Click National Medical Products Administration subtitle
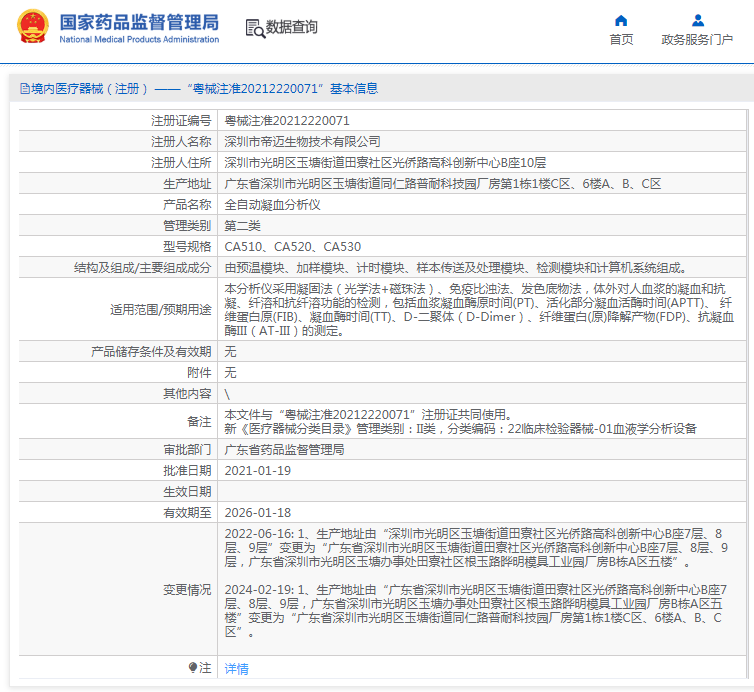Viewport: 754px width, 692px height. tap(139, 39)
